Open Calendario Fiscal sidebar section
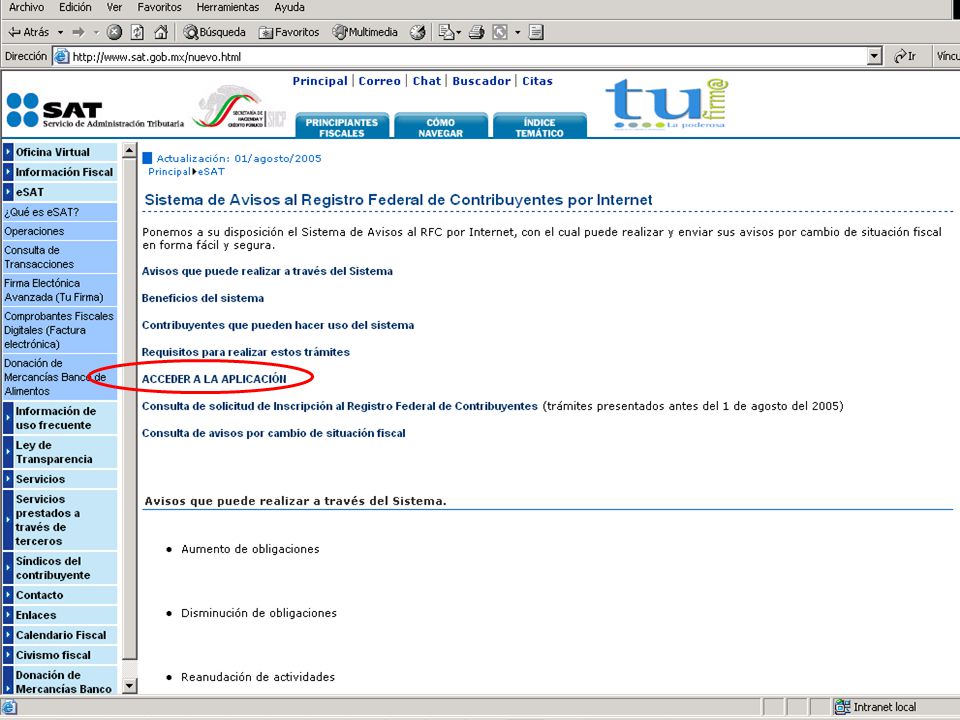This screenshot has width=960, height=720. [x=60, y=635]
